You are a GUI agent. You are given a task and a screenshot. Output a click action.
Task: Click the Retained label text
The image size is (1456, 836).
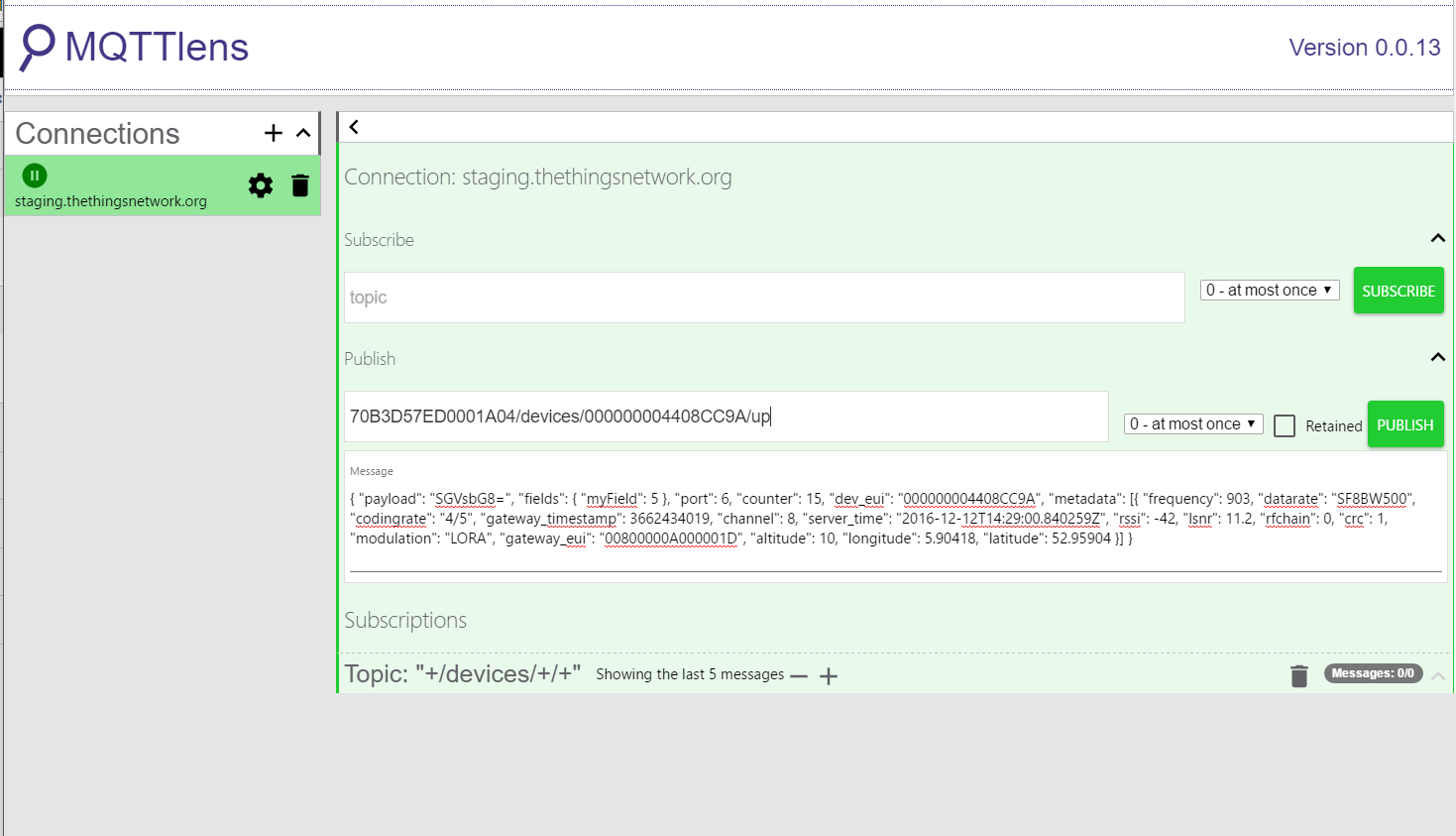(x=1334, y=425)
